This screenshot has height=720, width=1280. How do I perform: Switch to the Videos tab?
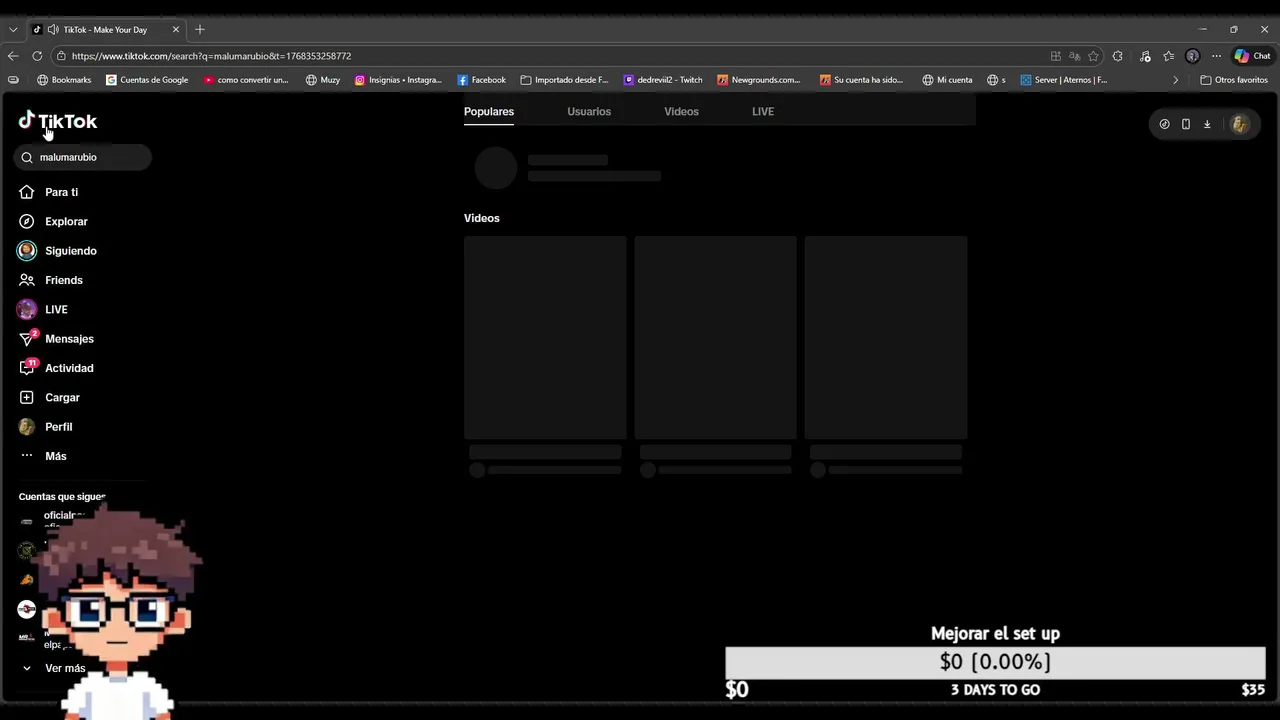(x=681, y=111)
